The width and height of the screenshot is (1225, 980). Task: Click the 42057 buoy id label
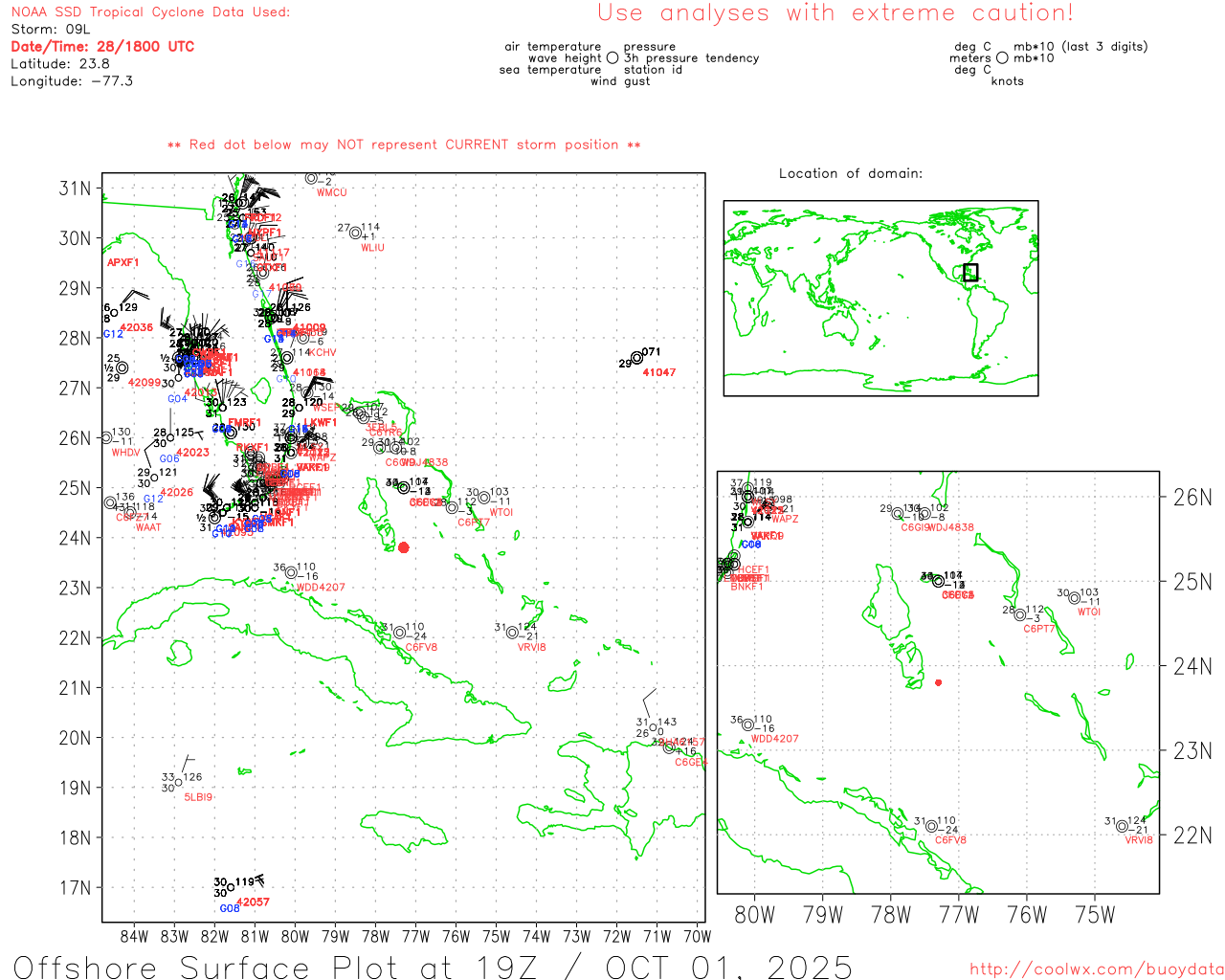(x=253, y=902)
